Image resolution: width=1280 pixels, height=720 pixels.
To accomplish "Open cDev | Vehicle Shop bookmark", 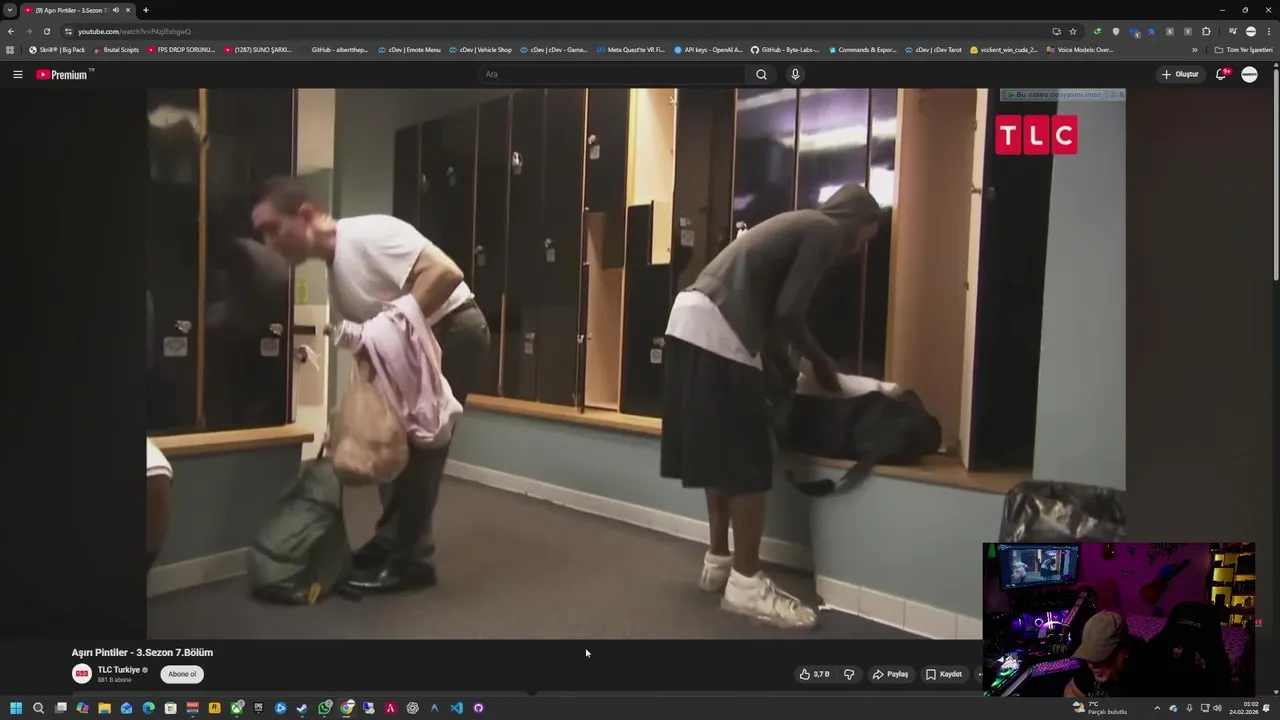I will 480,49.
